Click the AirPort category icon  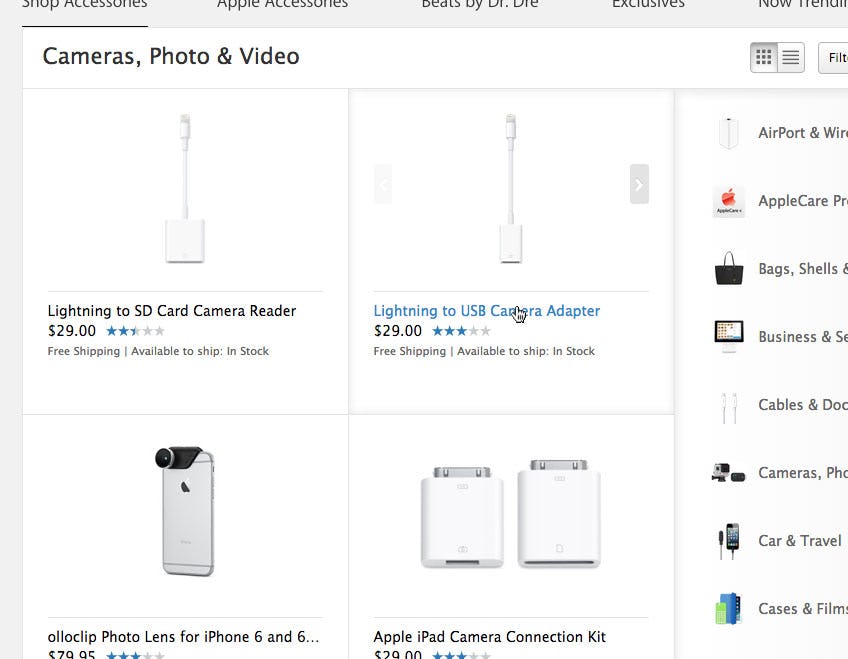click(728, 133)
